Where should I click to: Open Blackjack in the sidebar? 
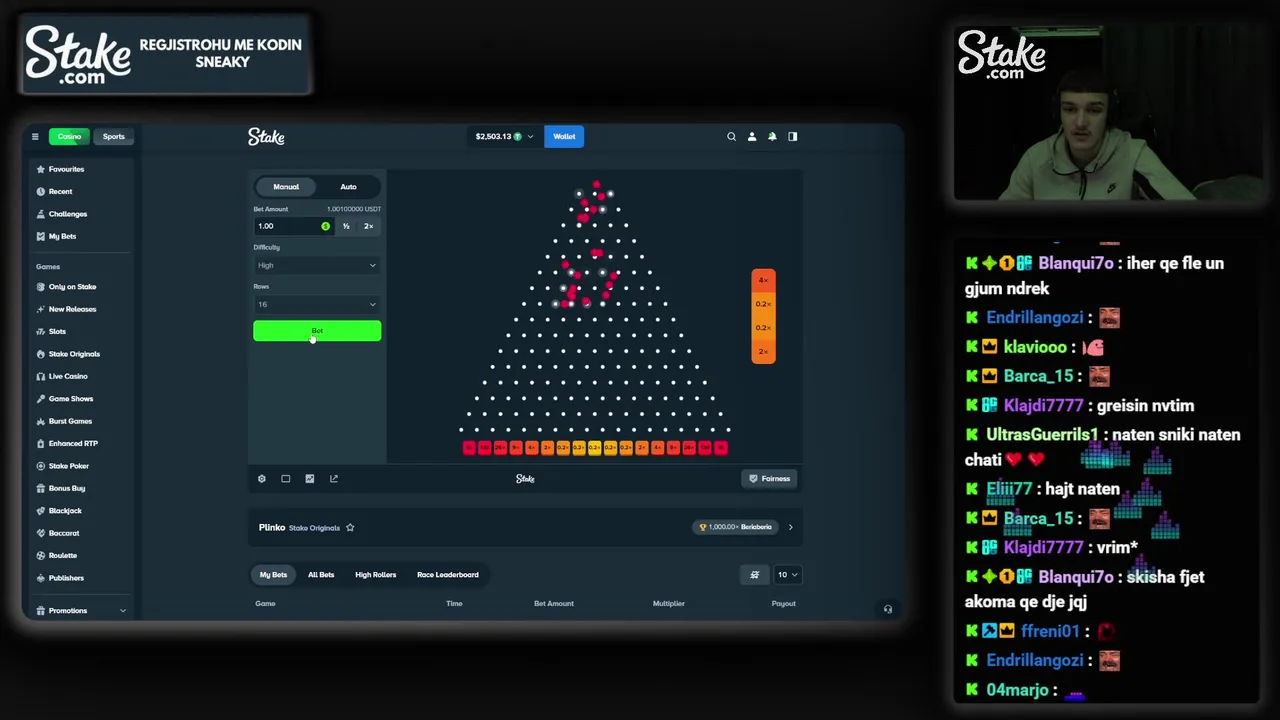click(x=65, y=511)
